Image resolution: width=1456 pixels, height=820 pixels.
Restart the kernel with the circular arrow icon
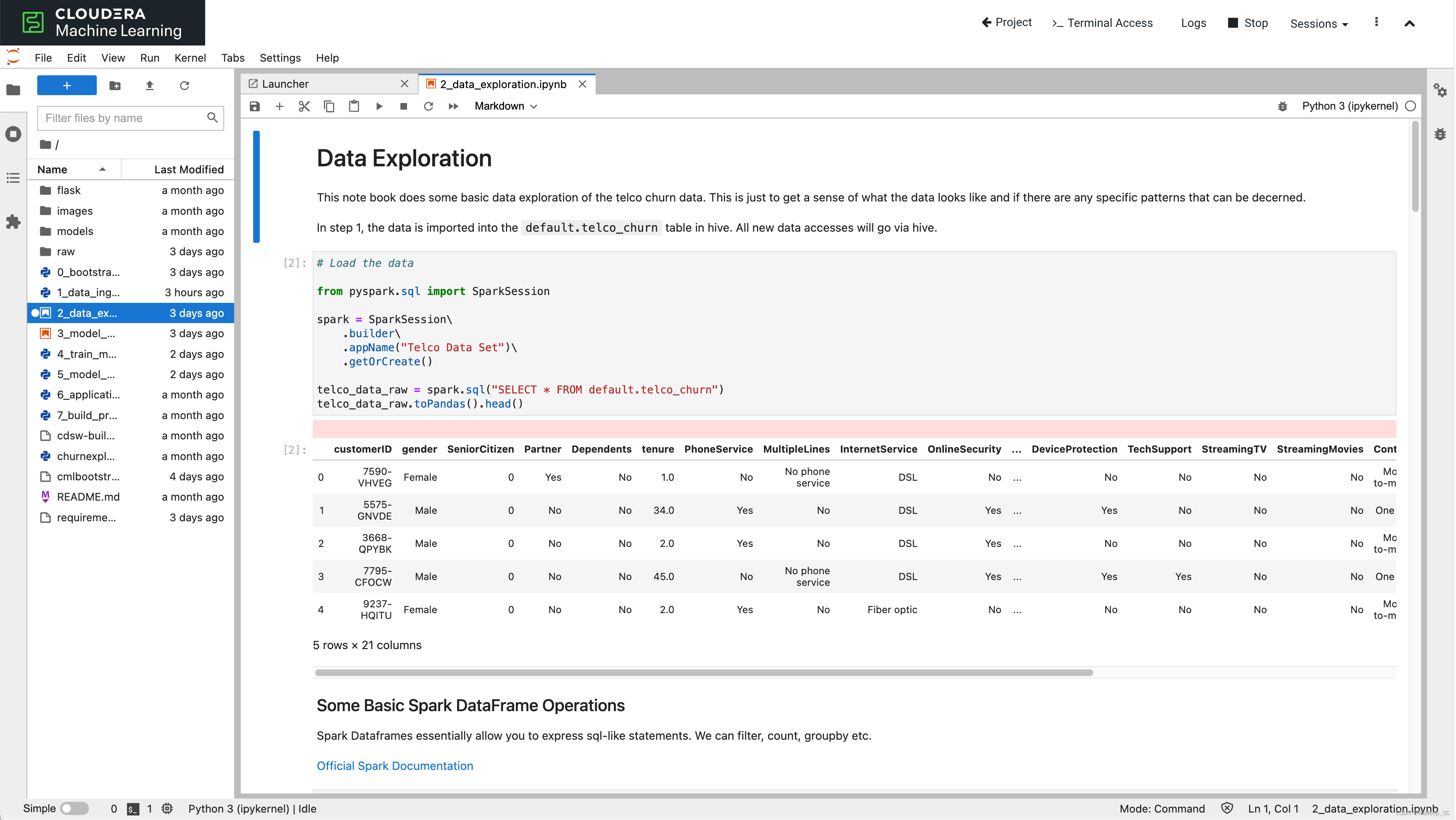coord(429,106)
